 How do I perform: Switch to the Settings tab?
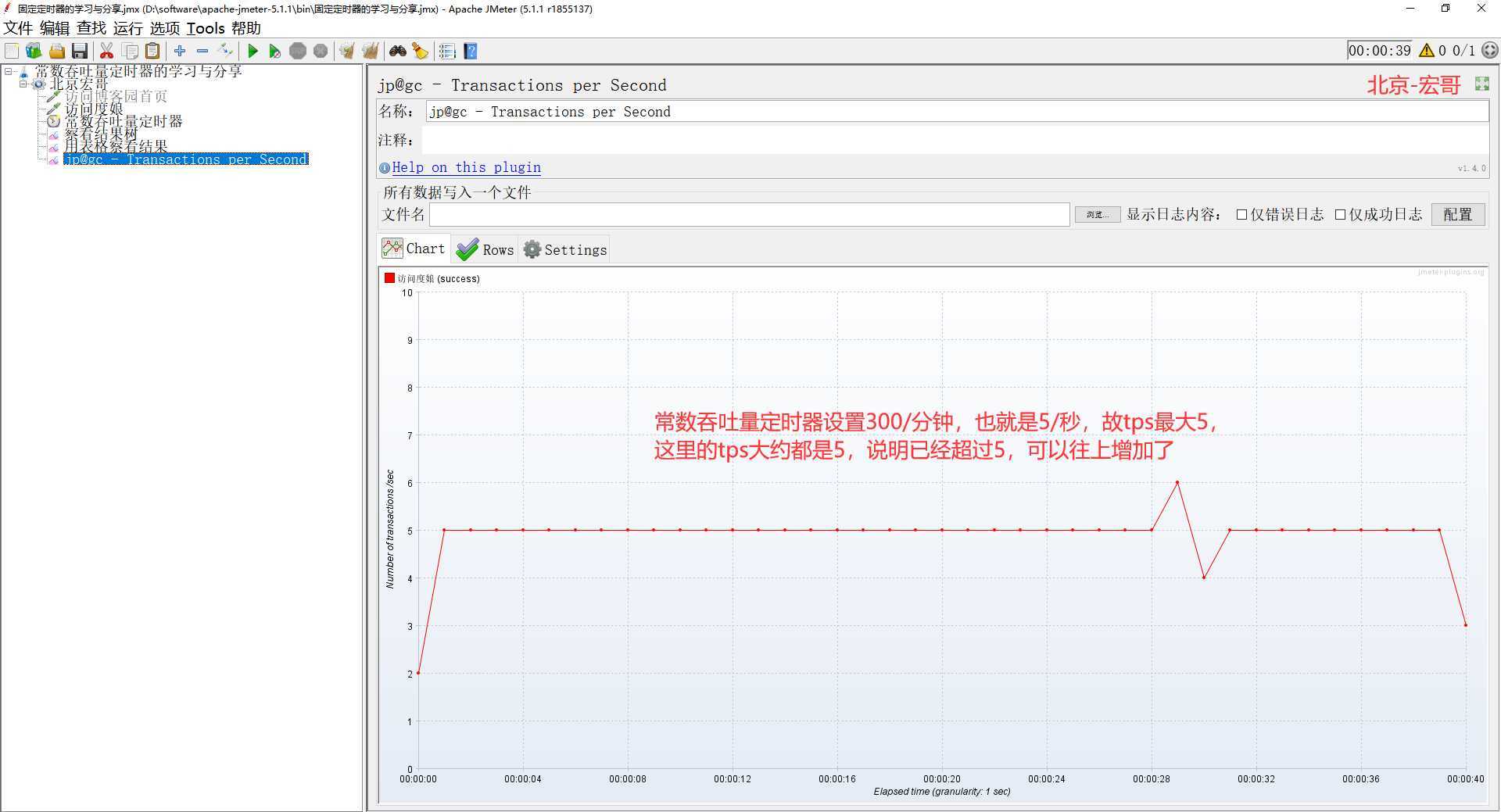pos(564,249)
